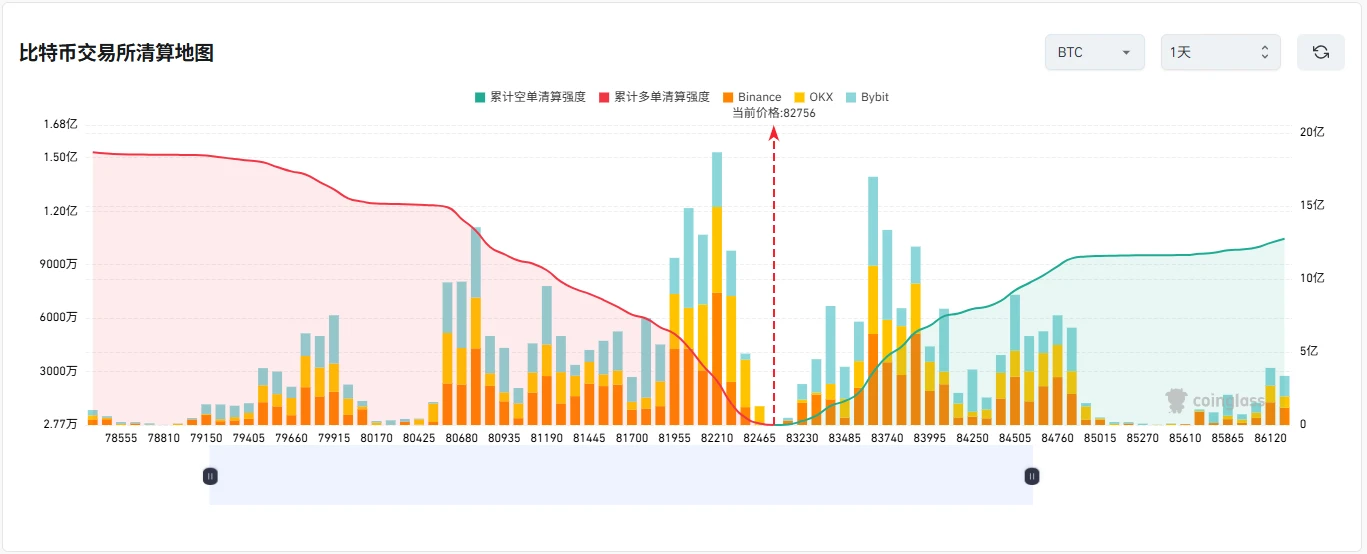This screenshot has height=554, width=1367.
Task: Click the blue zoom range selection bar
Action: (621, 475)
